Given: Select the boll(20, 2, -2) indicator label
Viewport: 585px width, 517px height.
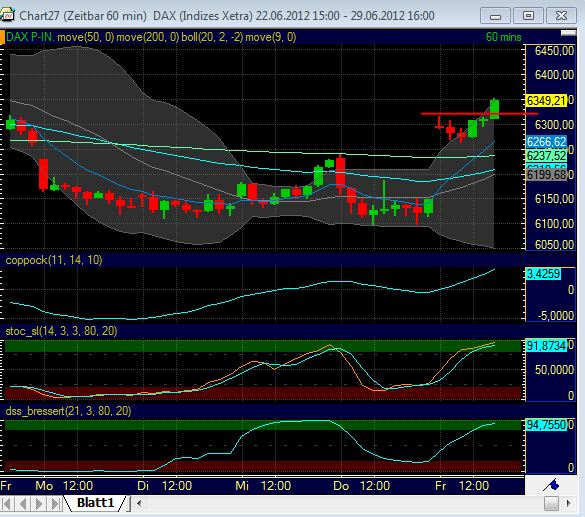Looking at the screenshot, I should pos(212,37).
